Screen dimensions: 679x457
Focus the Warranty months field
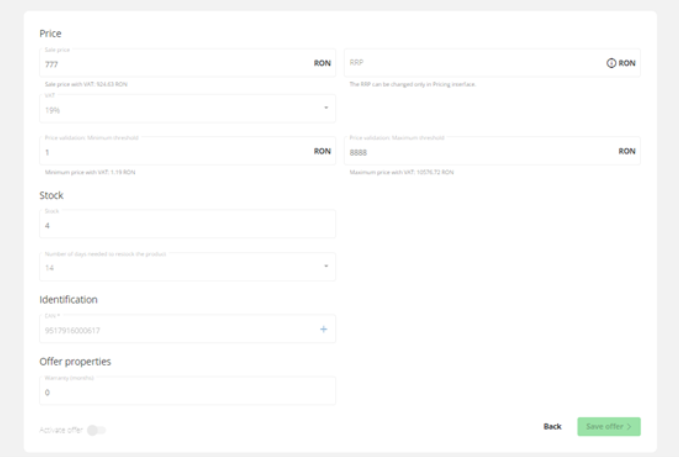coord(186,392)
